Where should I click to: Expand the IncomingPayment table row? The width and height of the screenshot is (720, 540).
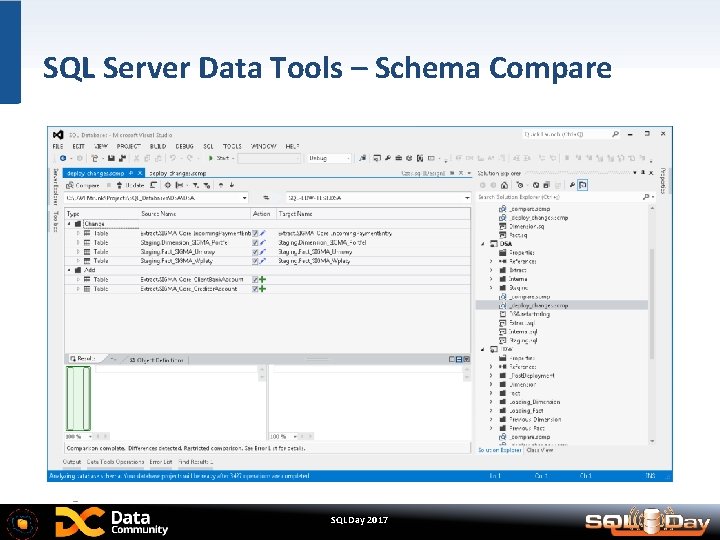coord(78,233)
